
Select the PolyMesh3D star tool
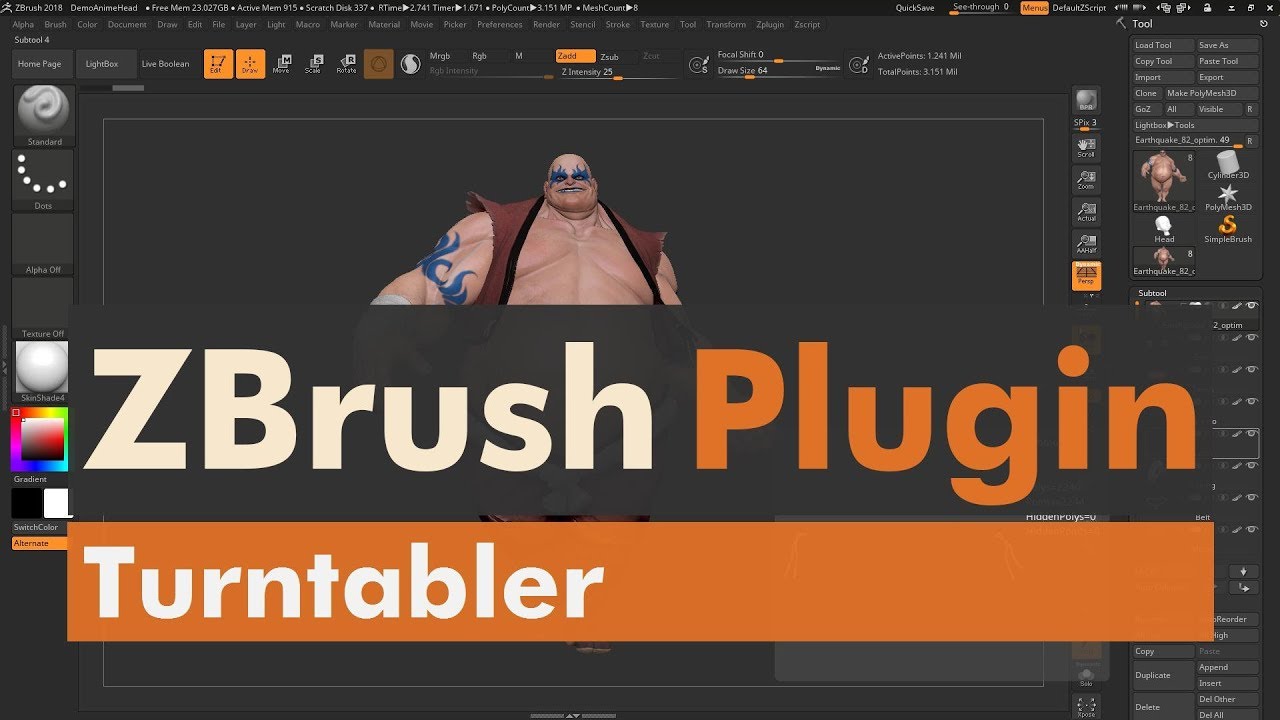[x=1228, y=198]
